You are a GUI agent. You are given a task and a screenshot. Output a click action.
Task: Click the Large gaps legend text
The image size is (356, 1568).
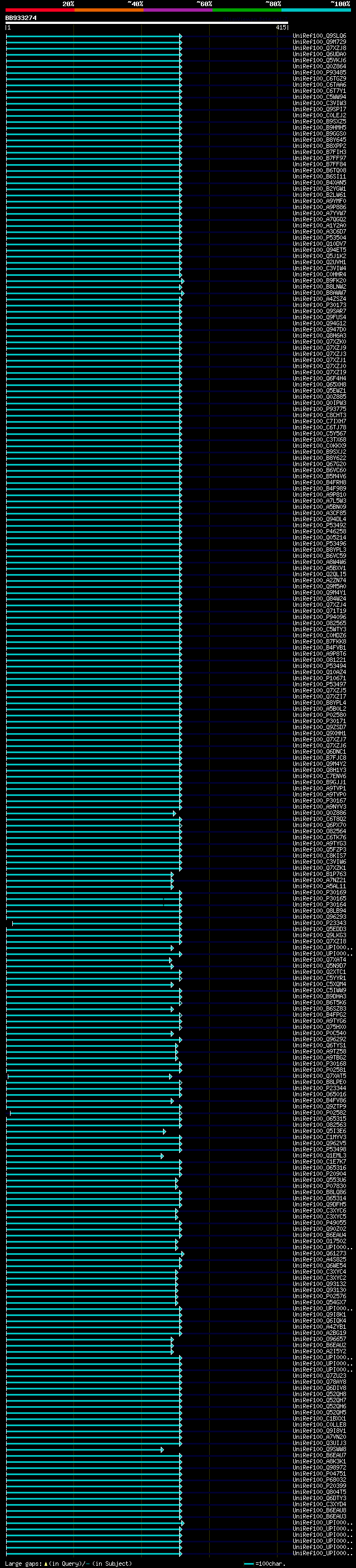point(68,1563)
